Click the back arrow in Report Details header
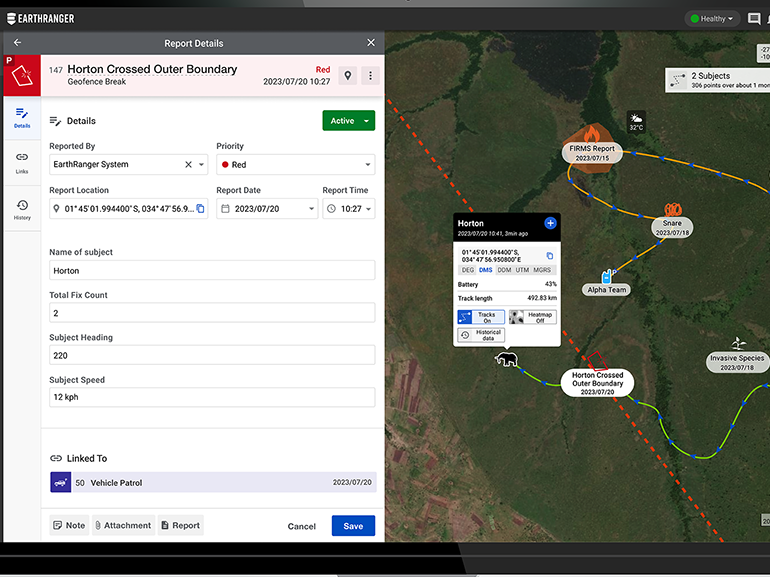This screenshot has width=770, height=577. tap(17, 43)
